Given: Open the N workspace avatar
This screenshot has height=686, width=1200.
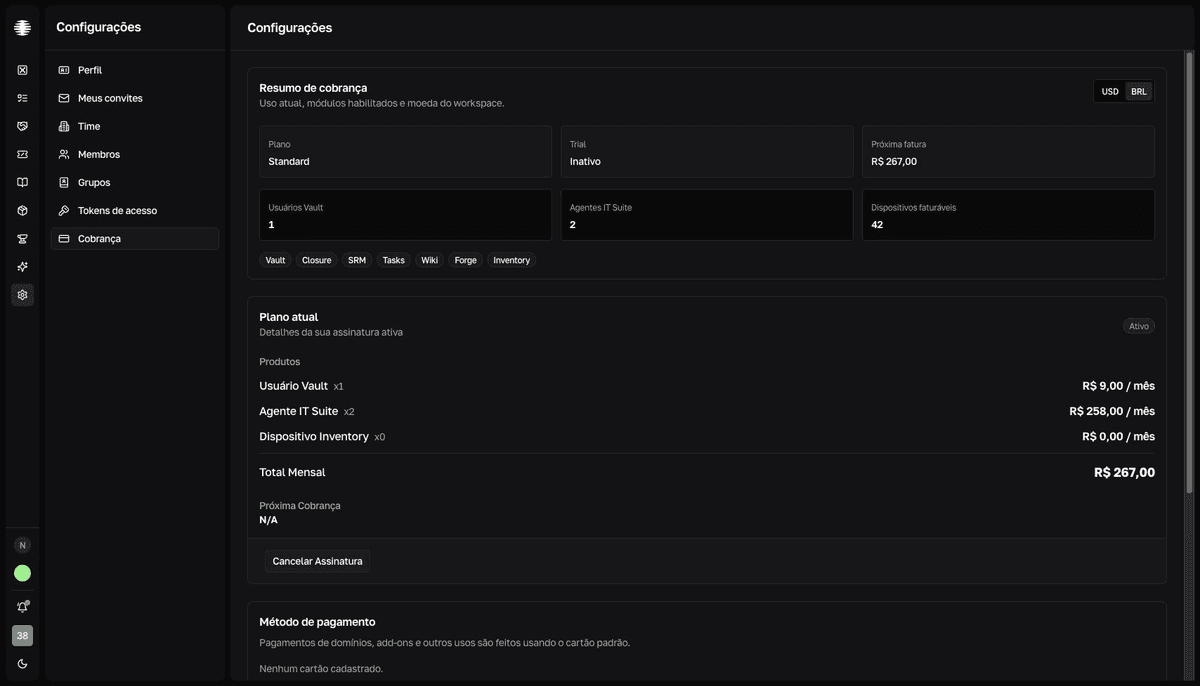Looking at the screenshot, I should click(x=22, y=545).
